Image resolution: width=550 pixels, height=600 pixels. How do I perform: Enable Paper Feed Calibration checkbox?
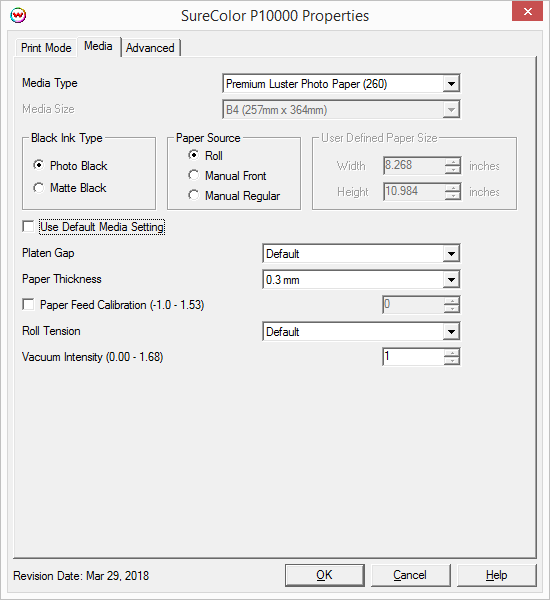28,305
